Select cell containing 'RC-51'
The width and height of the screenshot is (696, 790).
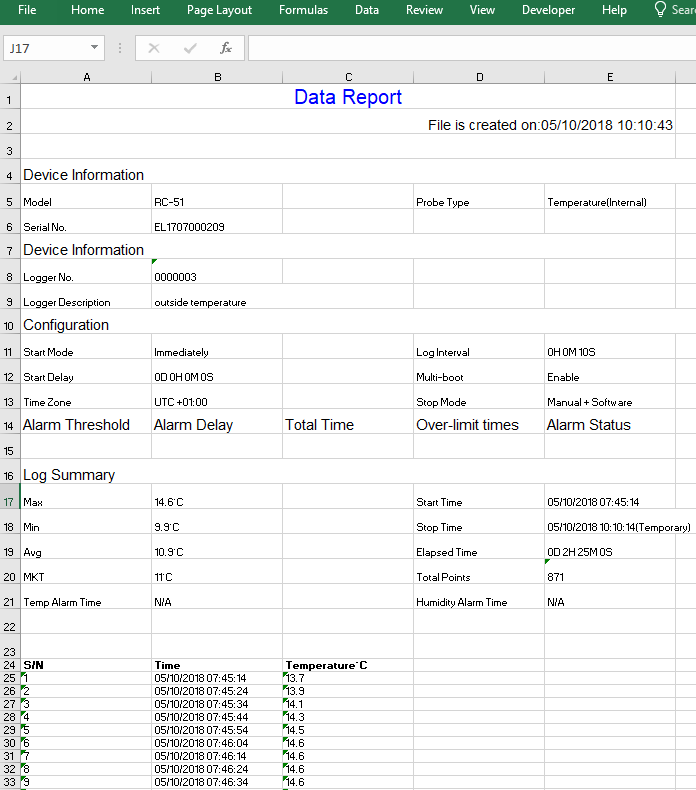pyautogui.click(x=217, y=197)
